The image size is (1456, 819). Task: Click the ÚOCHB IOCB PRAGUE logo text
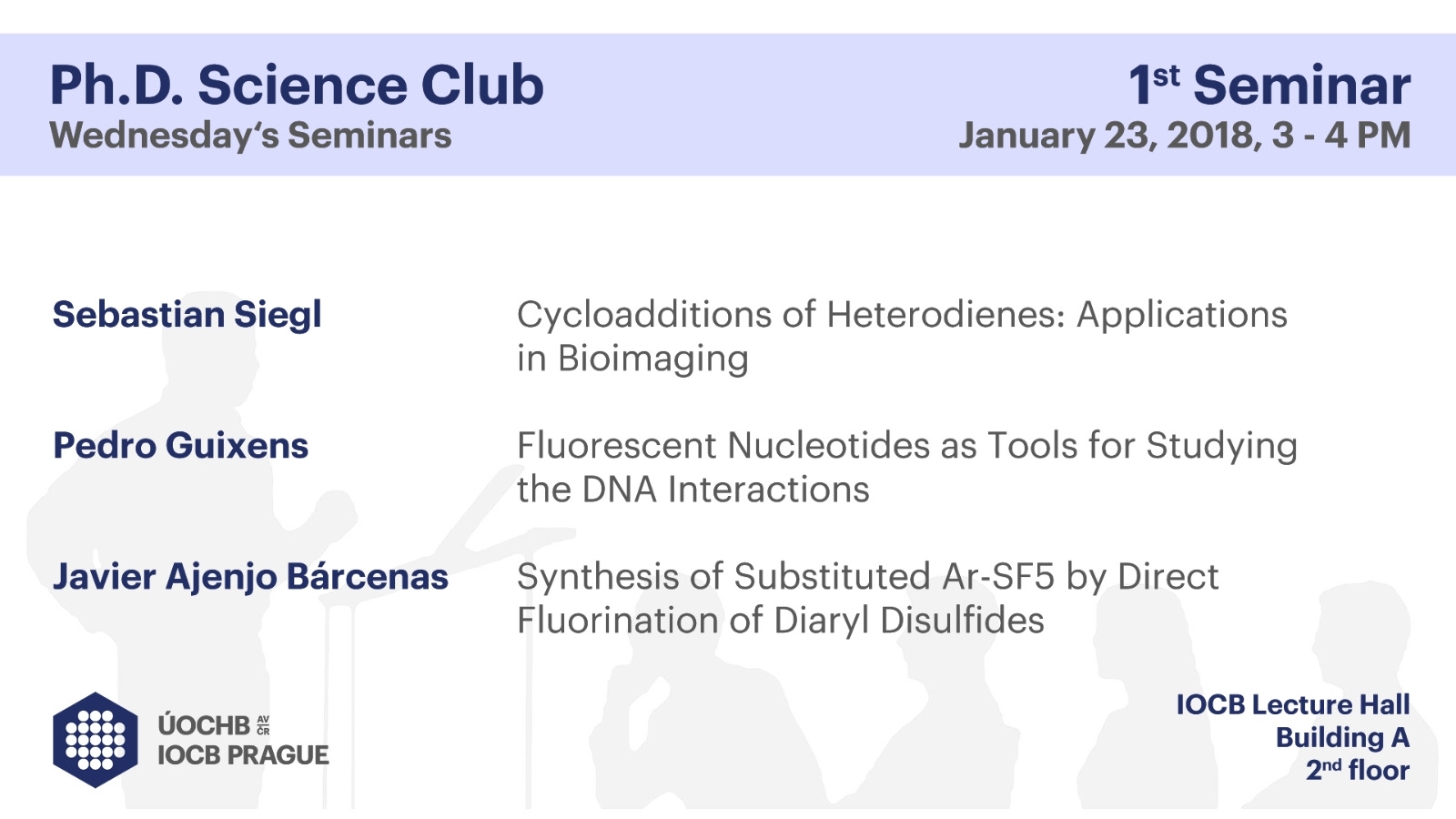[x=243, y=740]
